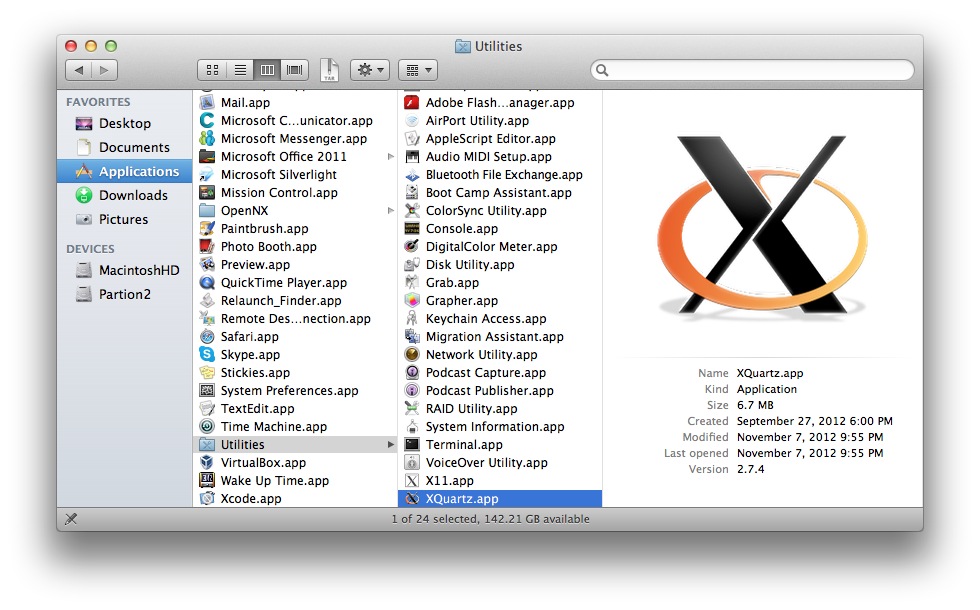The image size is (980, 610).
Task: Switch to icon view mode
Action: click(x=212, y=70)
